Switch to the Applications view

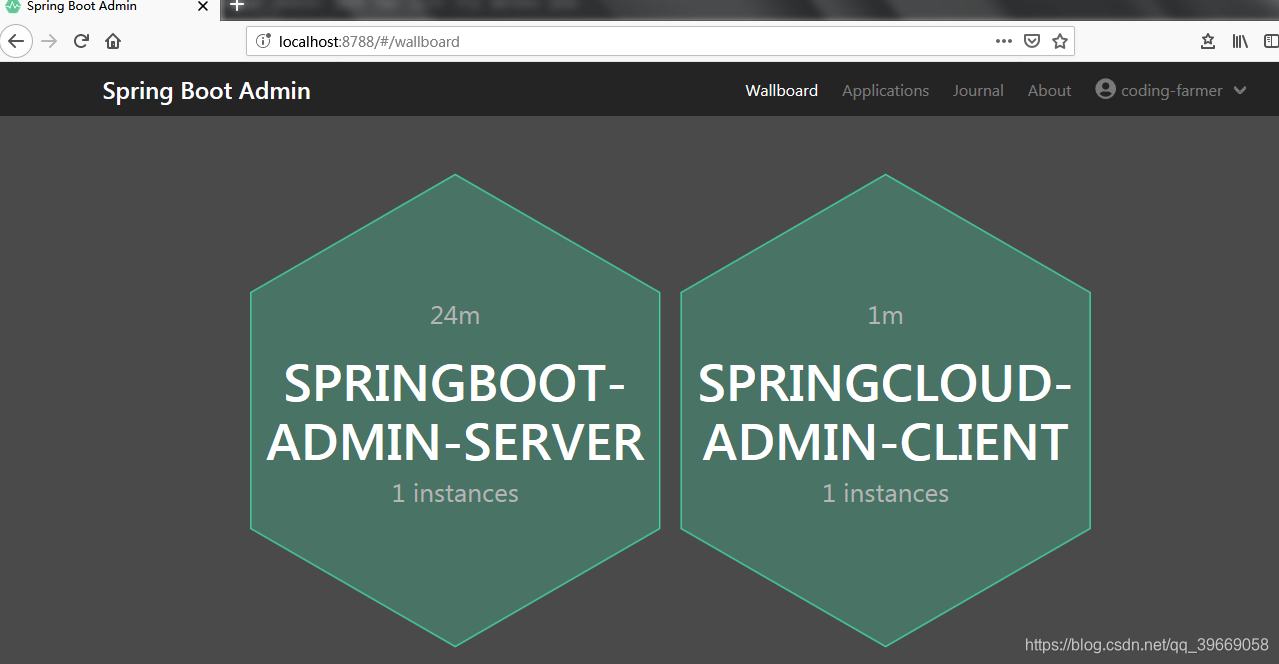click(885, 90)
